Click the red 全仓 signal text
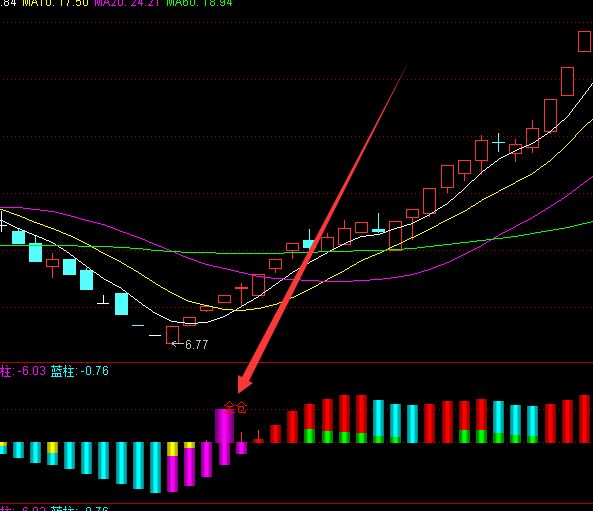Screen dimensions: 593x511 coord(235,408)
